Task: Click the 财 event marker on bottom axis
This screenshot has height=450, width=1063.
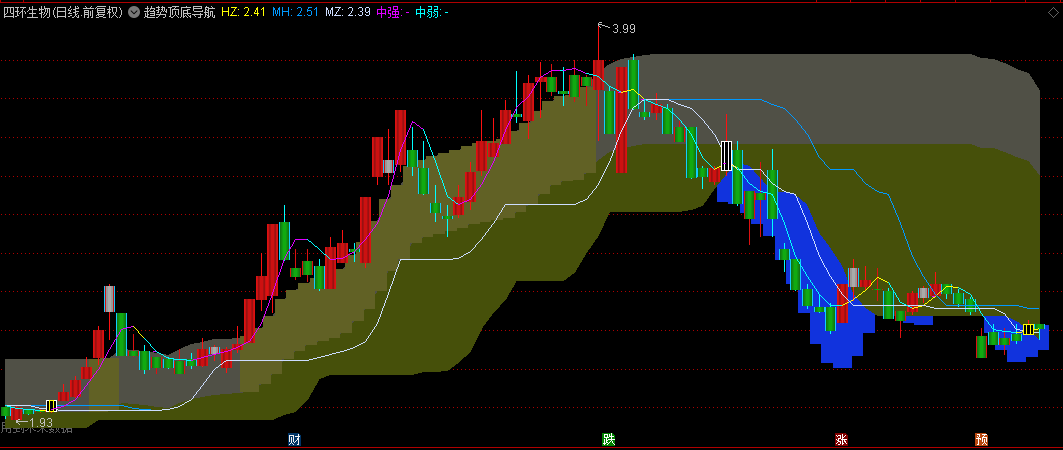Action: pos(294,440)
